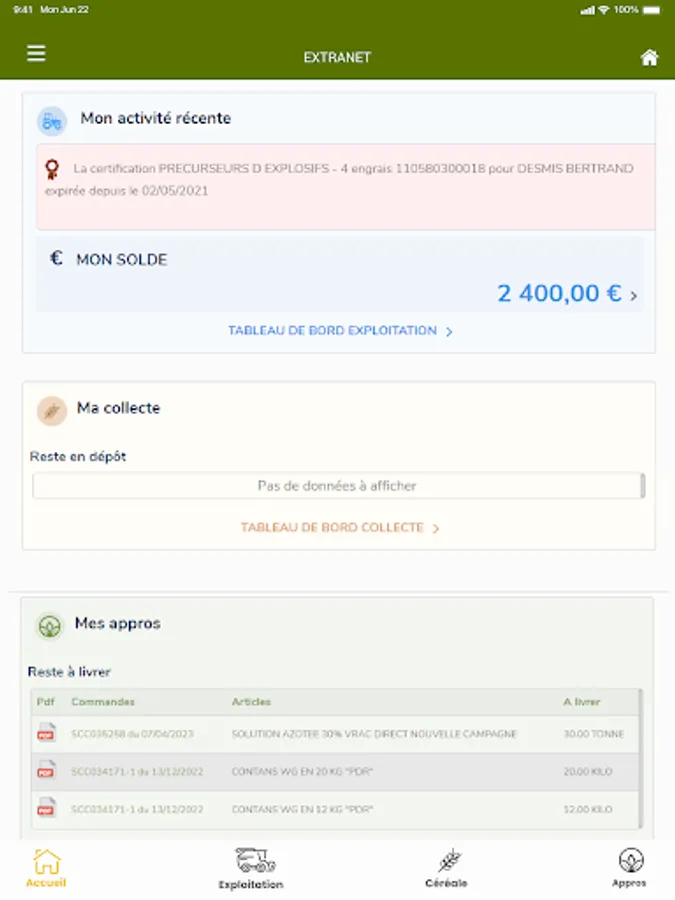
Task: Tap the home icon in header
Action: tap(649, 58)
